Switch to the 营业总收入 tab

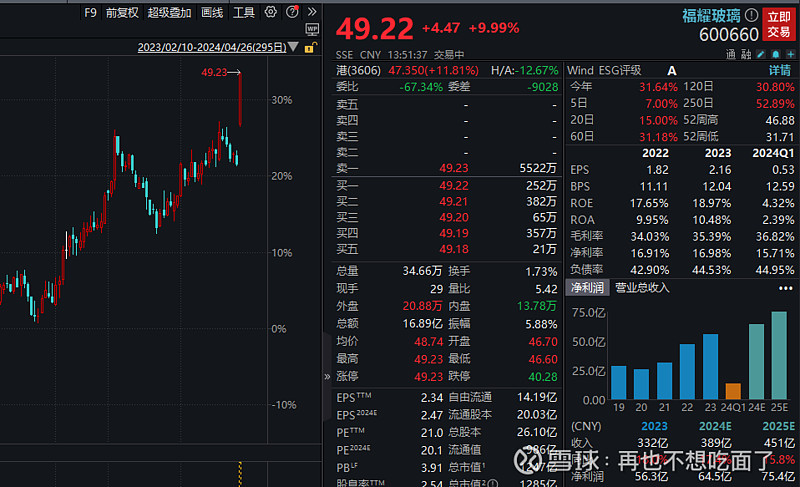(x=642, y=288)
